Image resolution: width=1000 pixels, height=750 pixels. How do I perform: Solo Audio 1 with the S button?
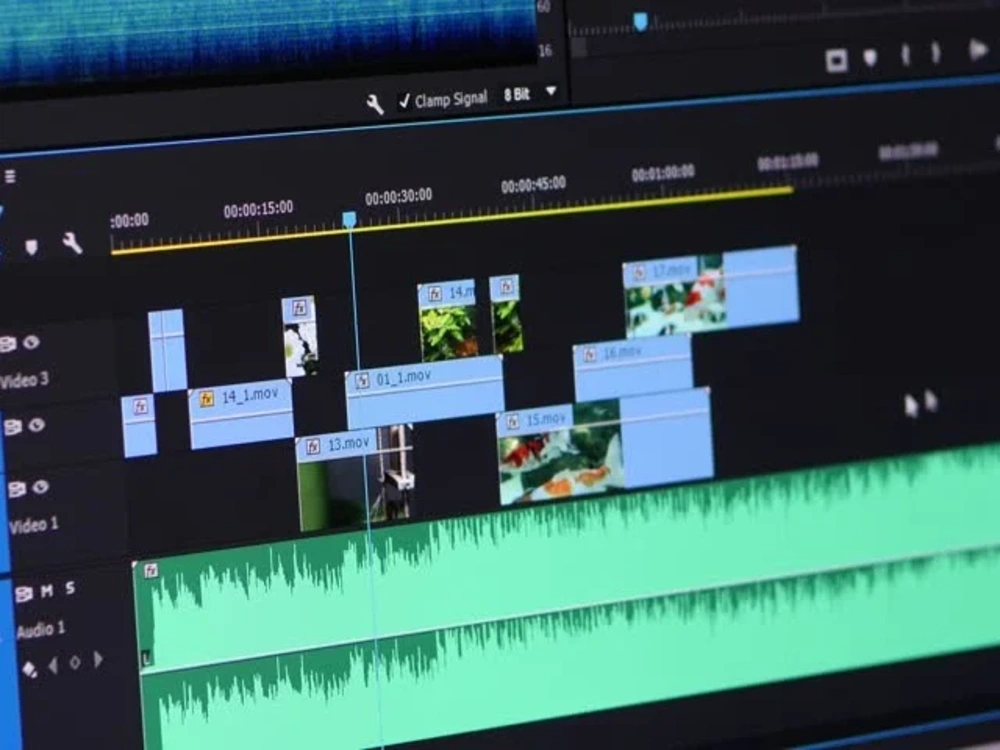point(70,588)
